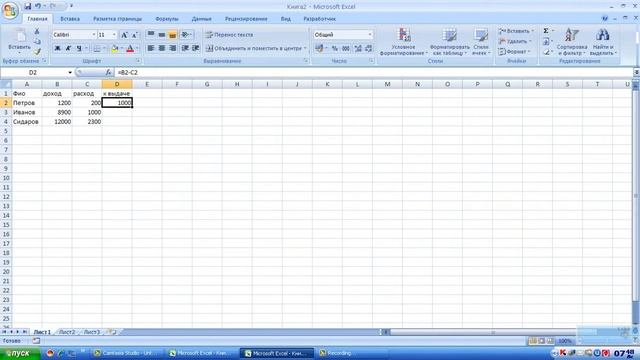Open Объединить и поместить в центре dropdown arrow
The image size is (640, 360).
click(305, 49)
